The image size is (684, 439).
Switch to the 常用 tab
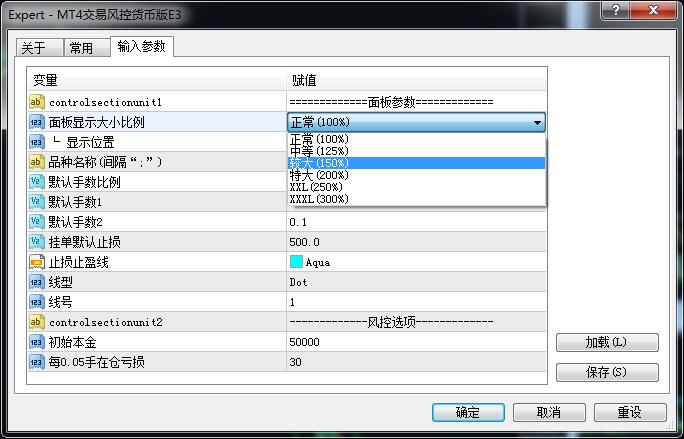pyautogui.click(x=87, y=48)
